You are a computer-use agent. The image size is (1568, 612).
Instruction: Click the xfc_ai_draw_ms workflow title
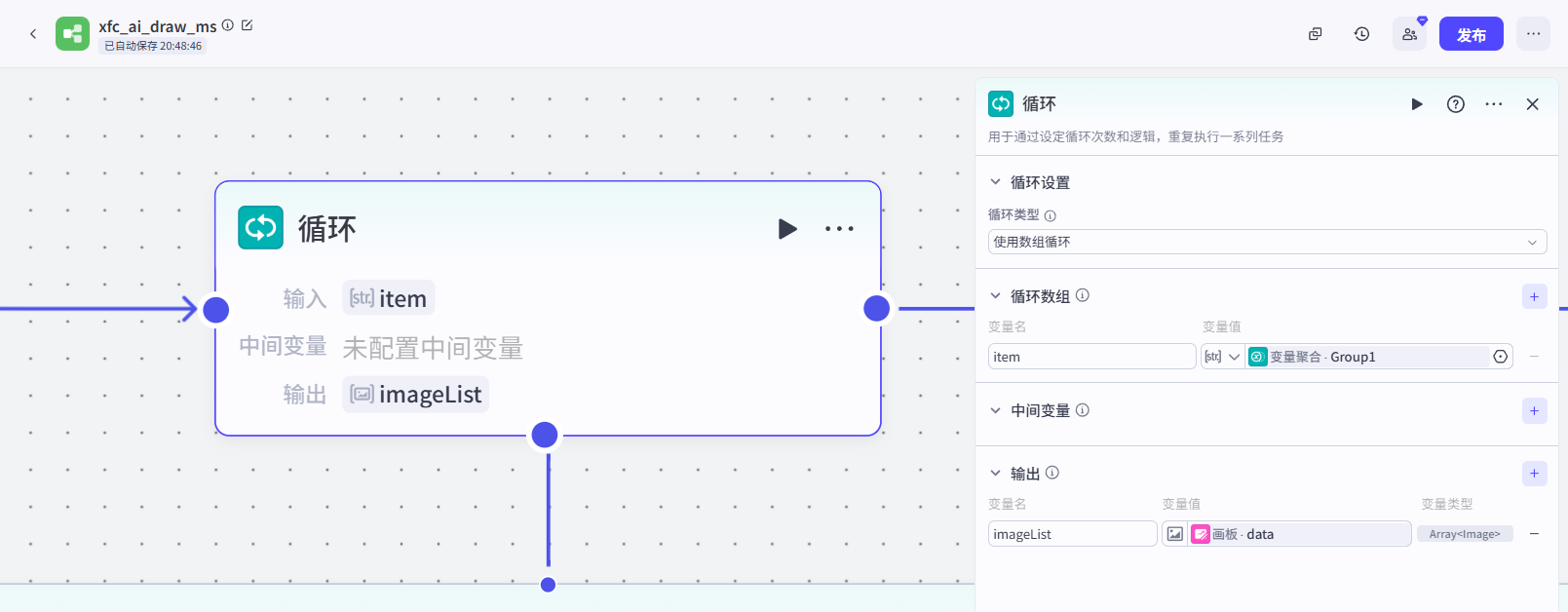tap(158, 26)
